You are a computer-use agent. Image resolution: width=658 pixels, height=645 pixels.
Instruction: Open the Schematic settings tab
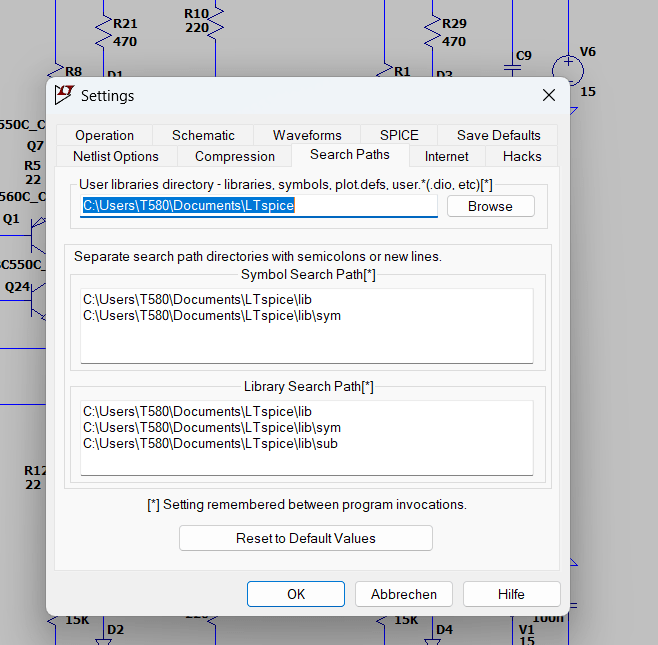coord(203,135)
